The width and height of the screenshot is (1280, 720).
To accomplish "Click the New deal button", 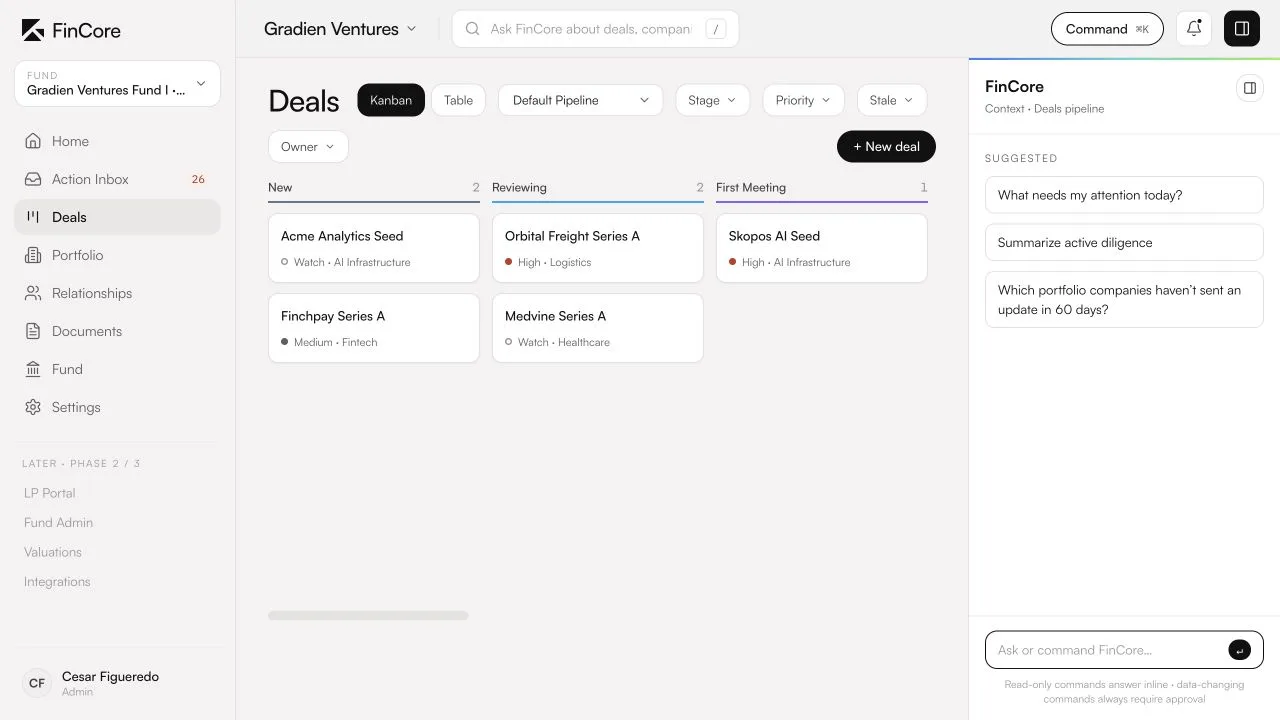I will coord(886,146).
